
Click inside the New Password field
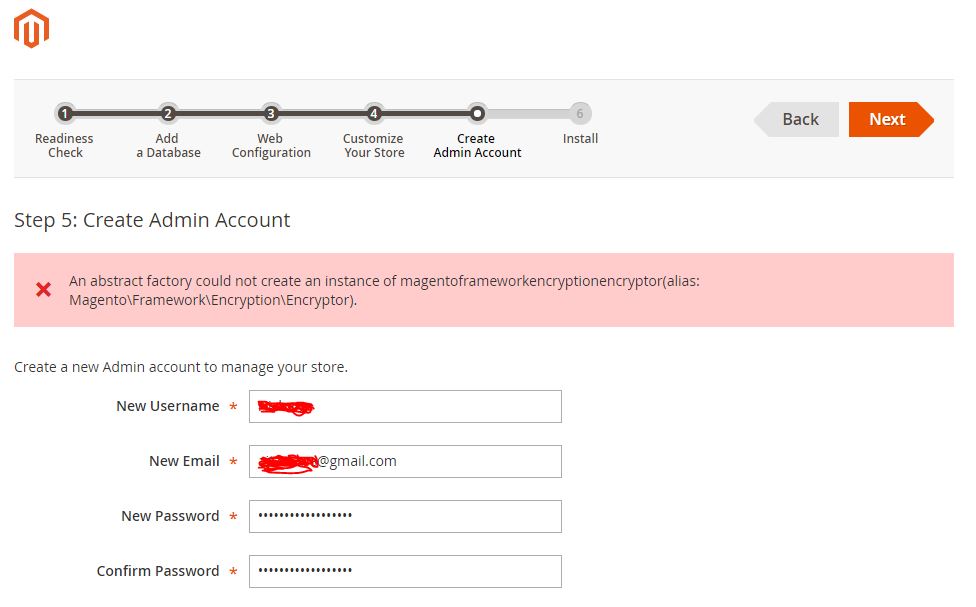405,516
